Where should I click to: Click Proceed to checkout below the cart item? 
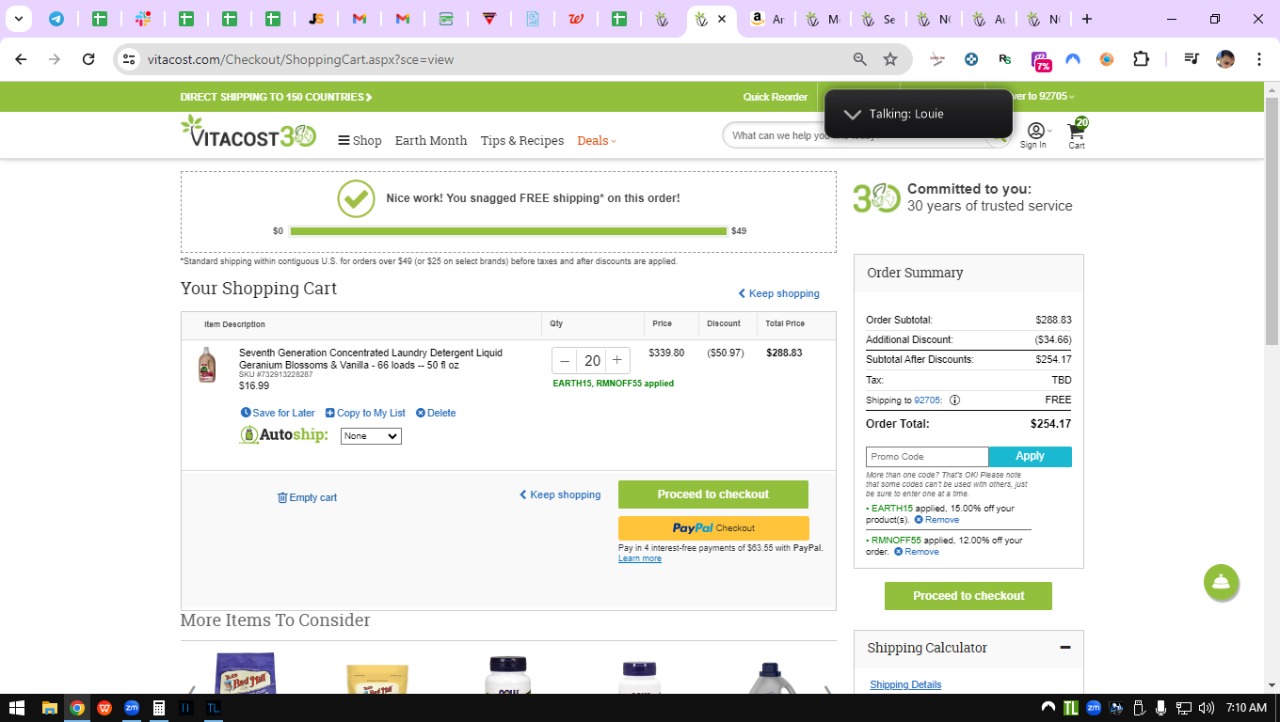point(713,494)
